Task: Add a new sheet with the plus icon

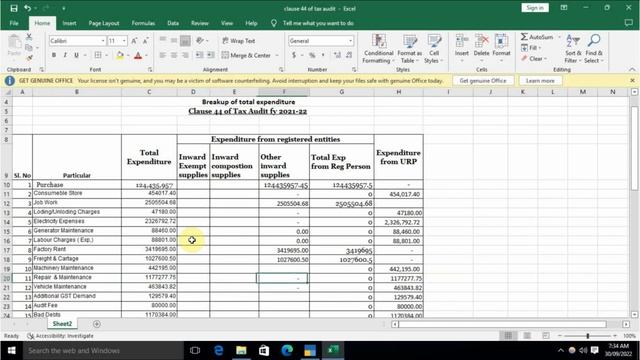Action: 97,324
